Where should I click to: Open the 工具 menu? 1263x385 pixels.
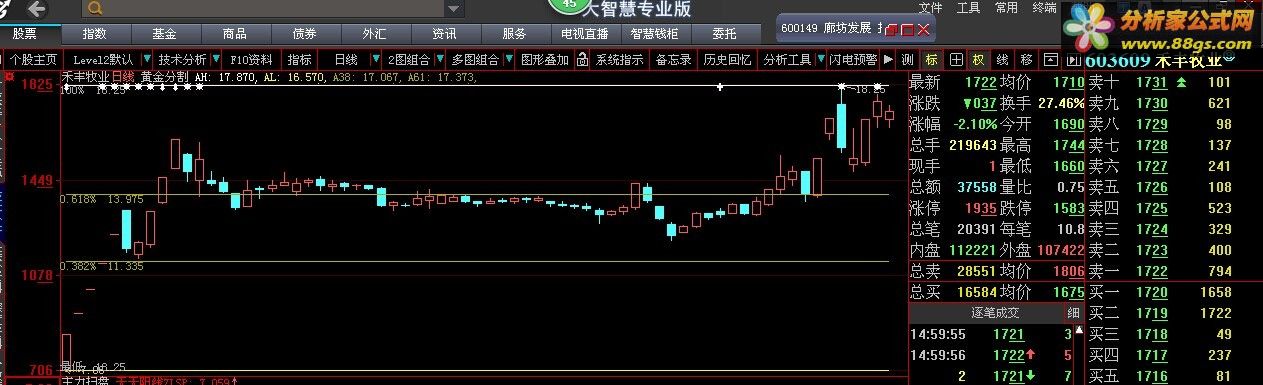click(968, 8)
